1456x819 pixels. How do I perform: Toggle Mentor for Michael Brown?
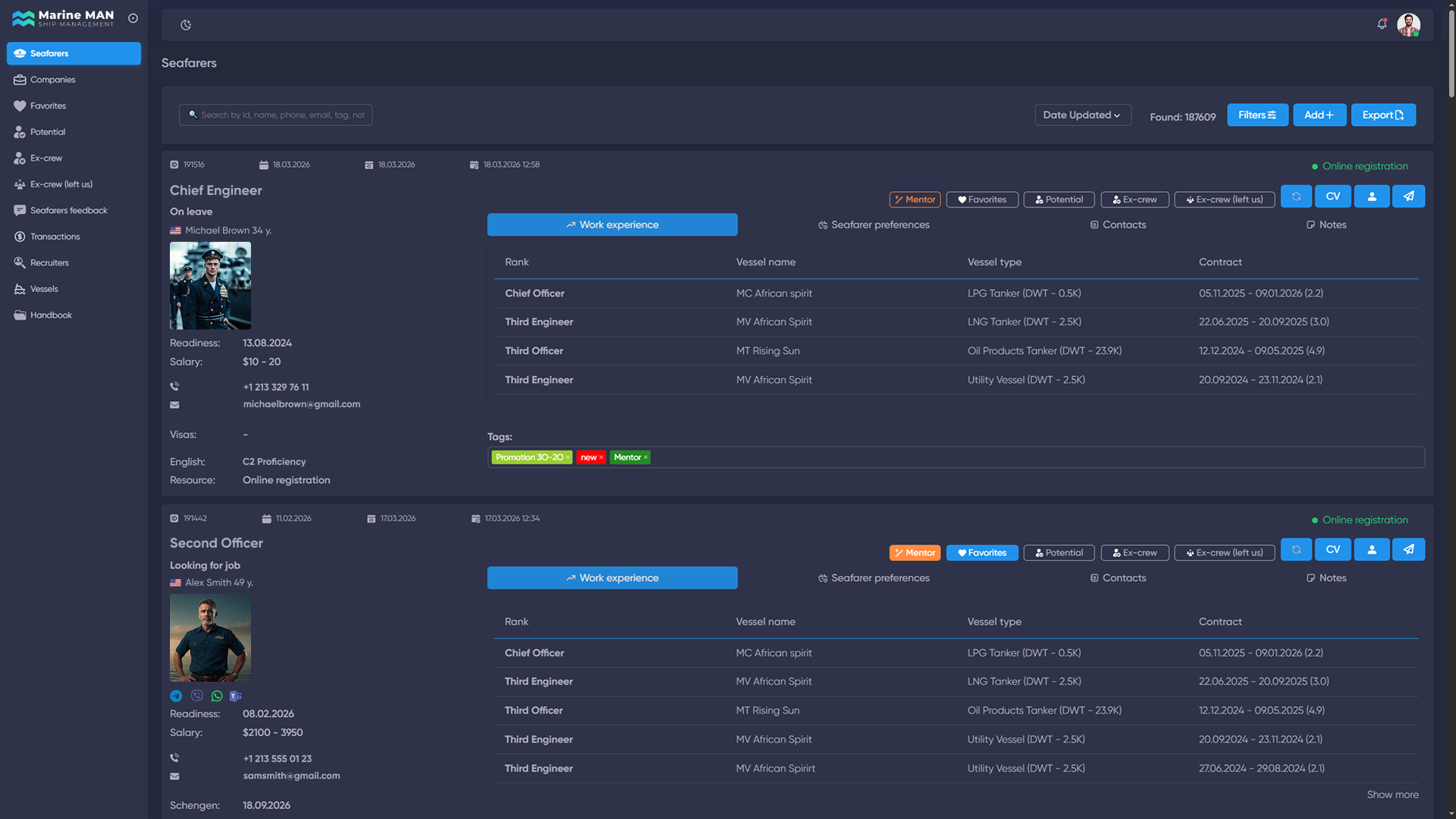click(915, 199)
